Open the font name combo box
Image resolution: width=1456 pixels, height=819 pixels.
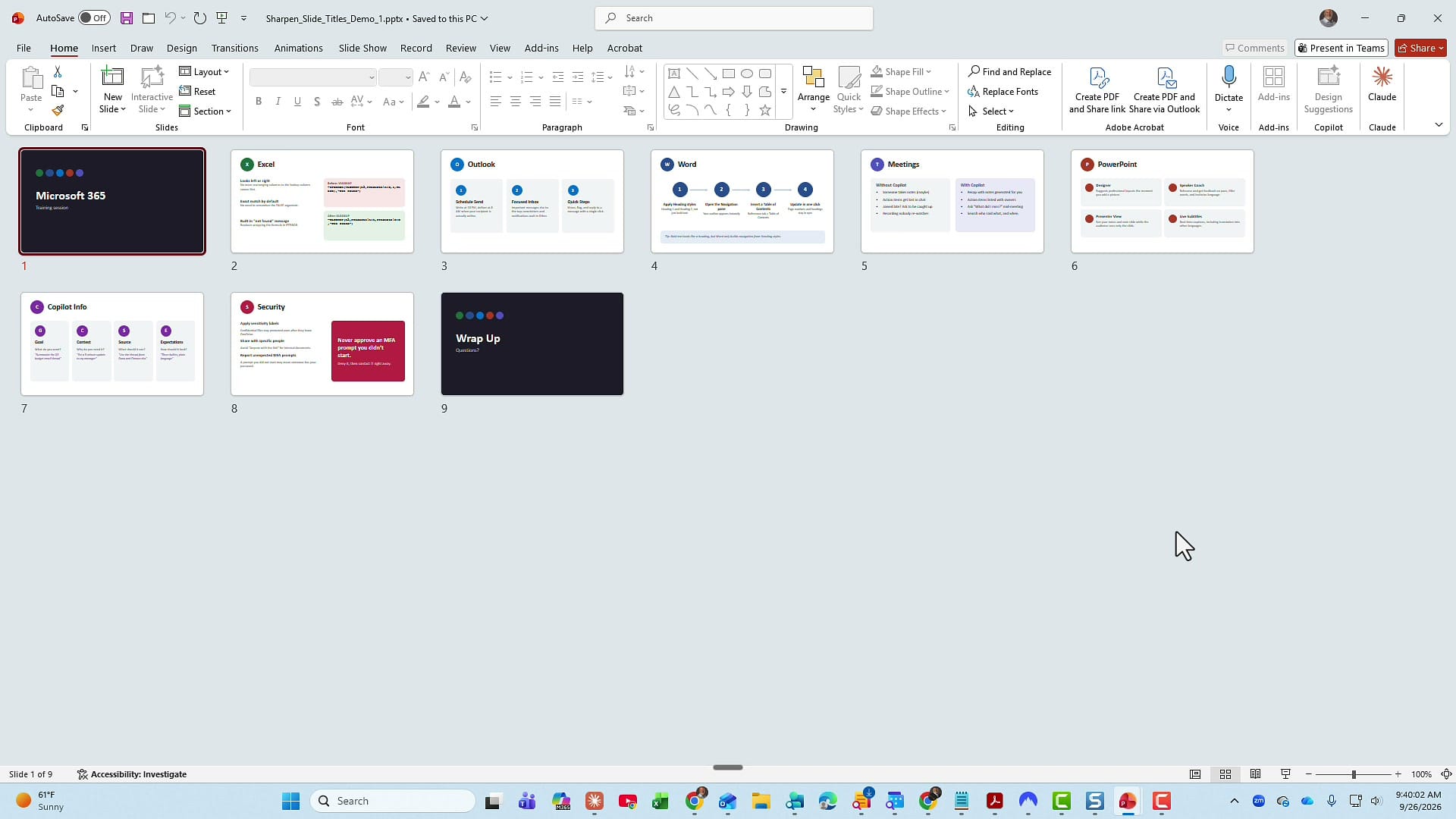(313, 77)
